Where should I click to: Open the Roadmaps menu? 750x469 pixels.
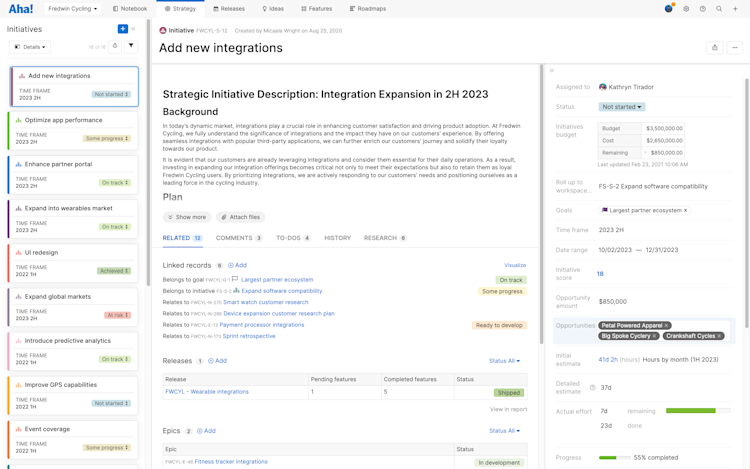tap(368, 9)
